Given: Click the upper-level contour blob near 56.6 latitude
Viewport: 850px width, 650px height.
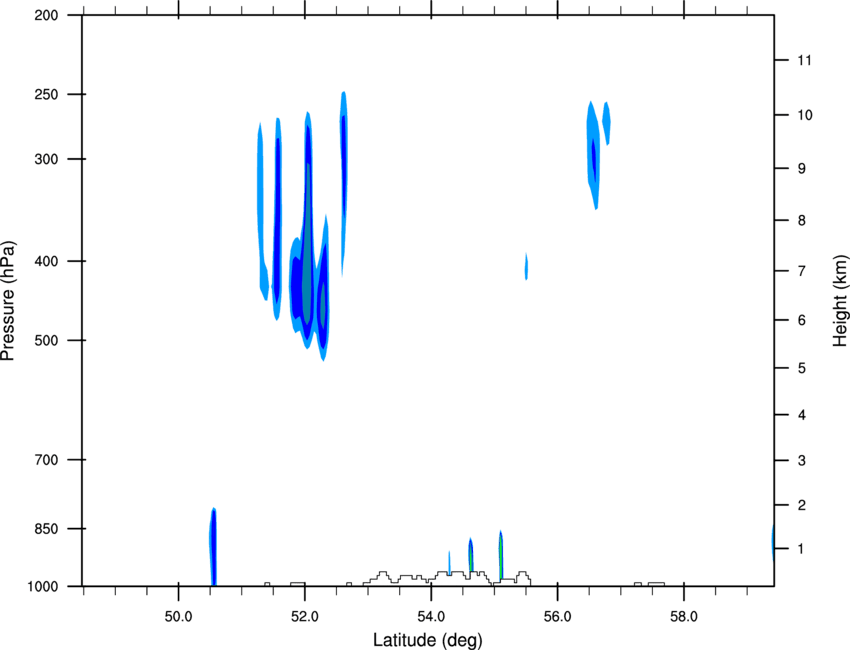Looking at the screenshot, I should click(594, 156).
